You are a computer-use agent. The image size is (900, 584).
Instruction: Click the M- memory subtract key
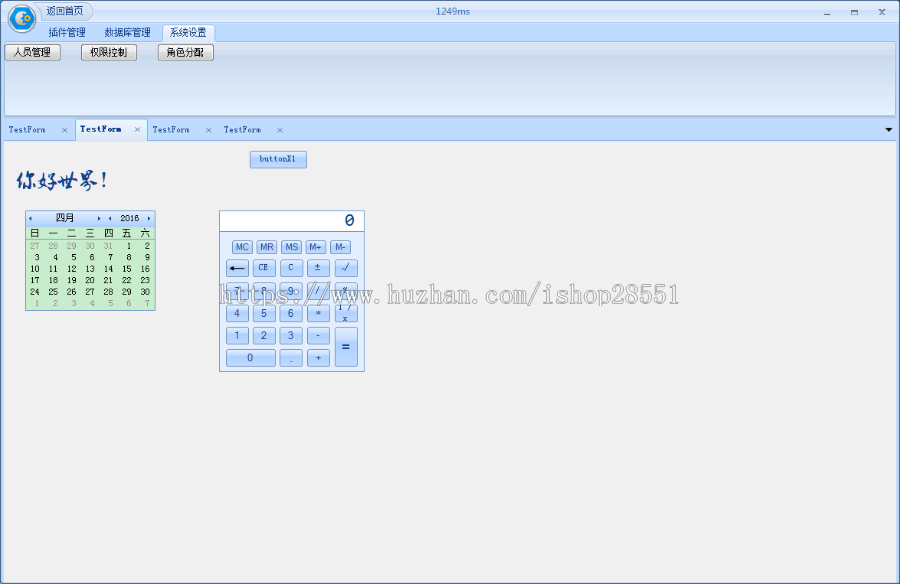340,247
